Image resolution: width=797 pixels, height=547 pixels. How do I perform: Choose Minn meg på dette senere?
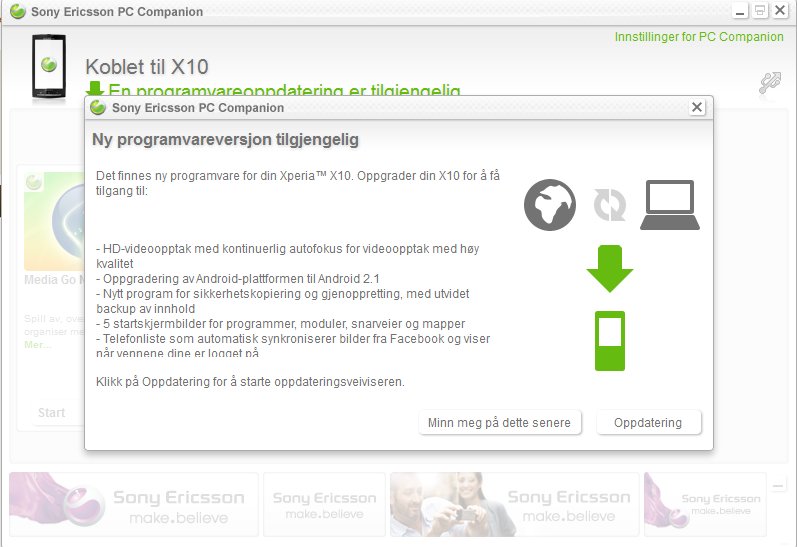coord(500,422)
